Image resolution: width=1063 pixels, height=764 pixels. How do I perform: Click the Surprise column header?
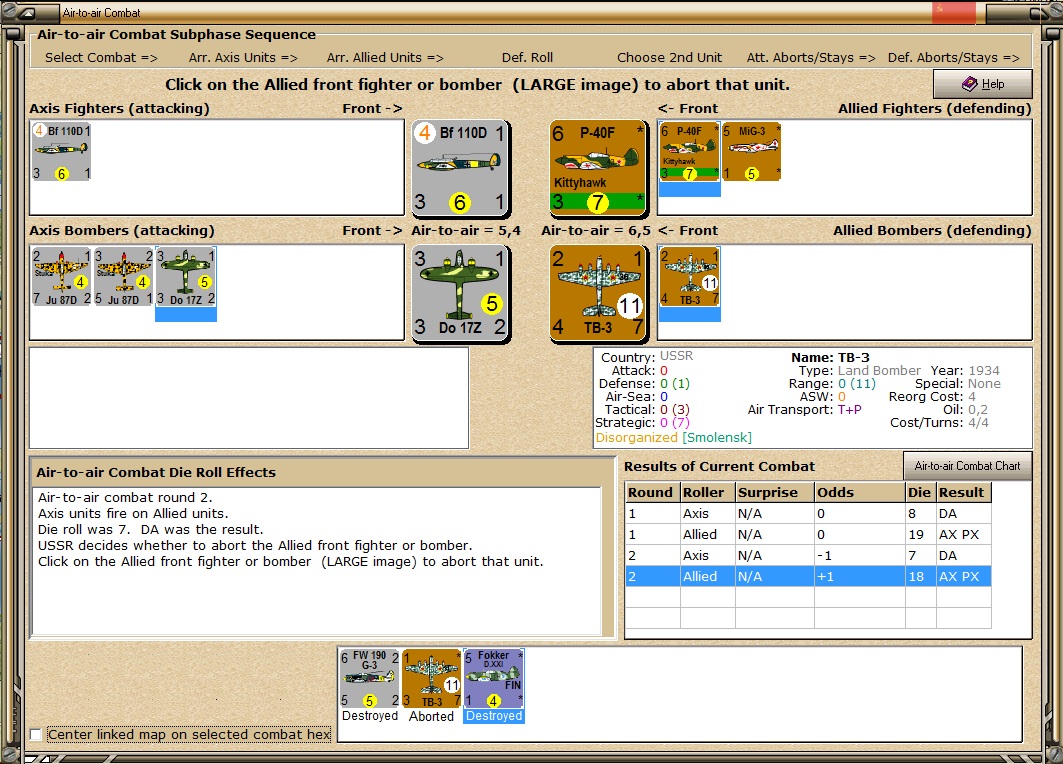775,492
